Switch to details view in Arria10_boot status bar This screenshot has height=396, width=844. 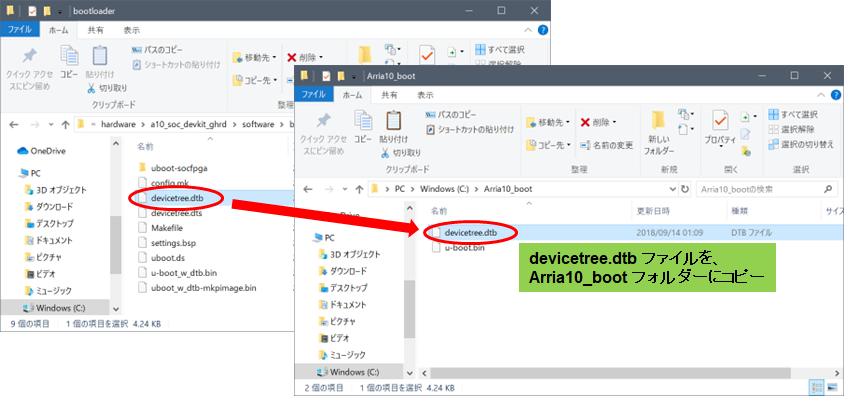(818, 388)
